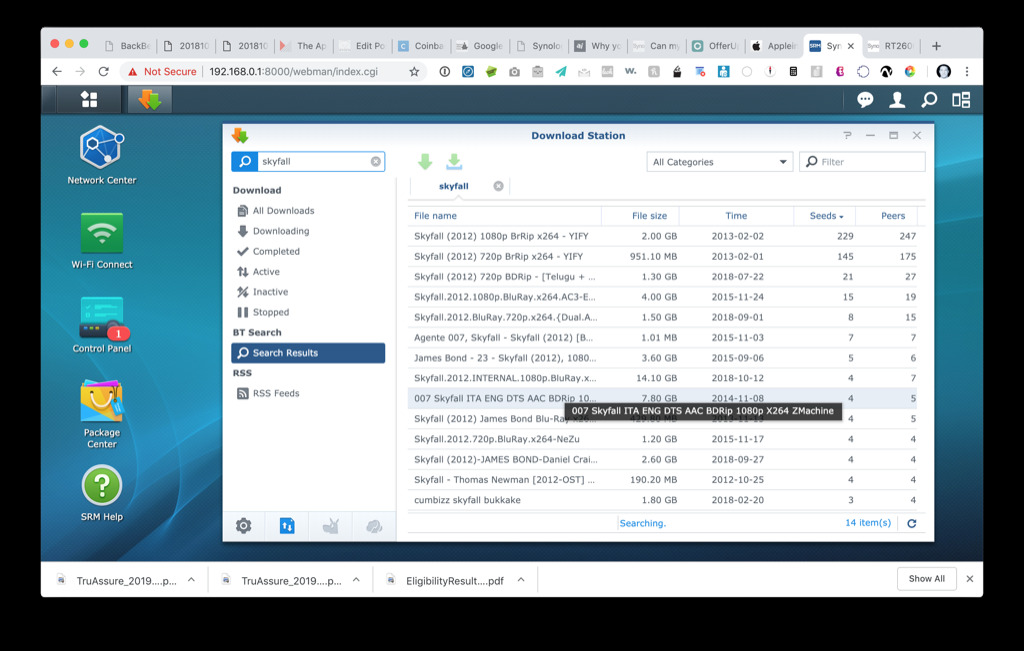This screenshot has width=1024, height=651.
Task: Open the widgets panel icon
Action: pos(961,99)
